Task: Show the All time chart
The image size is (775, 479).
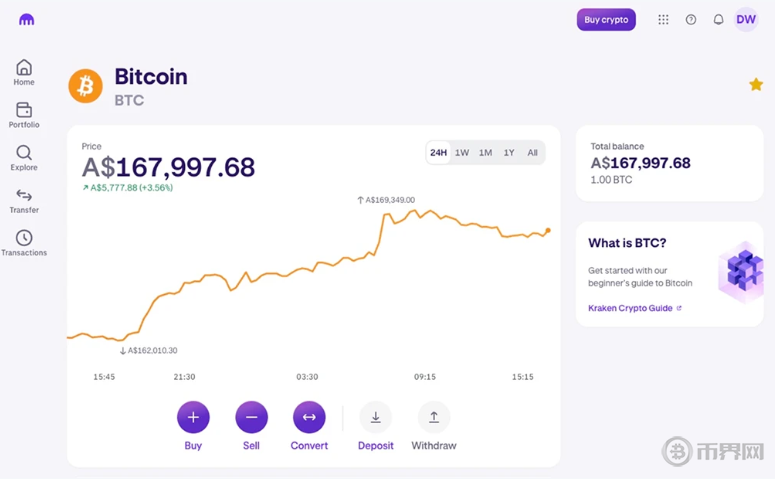Action: point(532,153)
